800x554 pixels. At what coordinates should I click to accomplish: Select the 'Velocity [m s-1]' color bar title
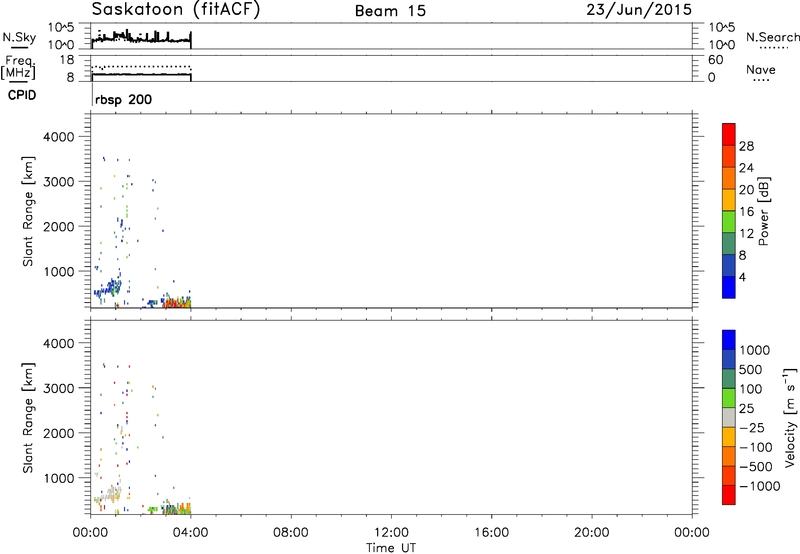click(790, 417)
